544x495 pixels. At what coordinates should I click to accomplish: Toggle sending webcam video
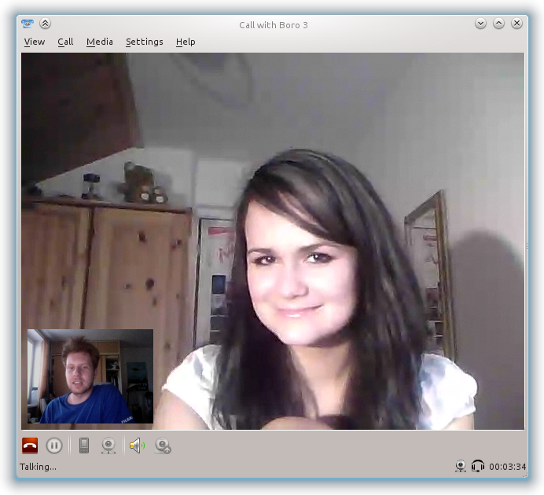click(x=108, y=446)
